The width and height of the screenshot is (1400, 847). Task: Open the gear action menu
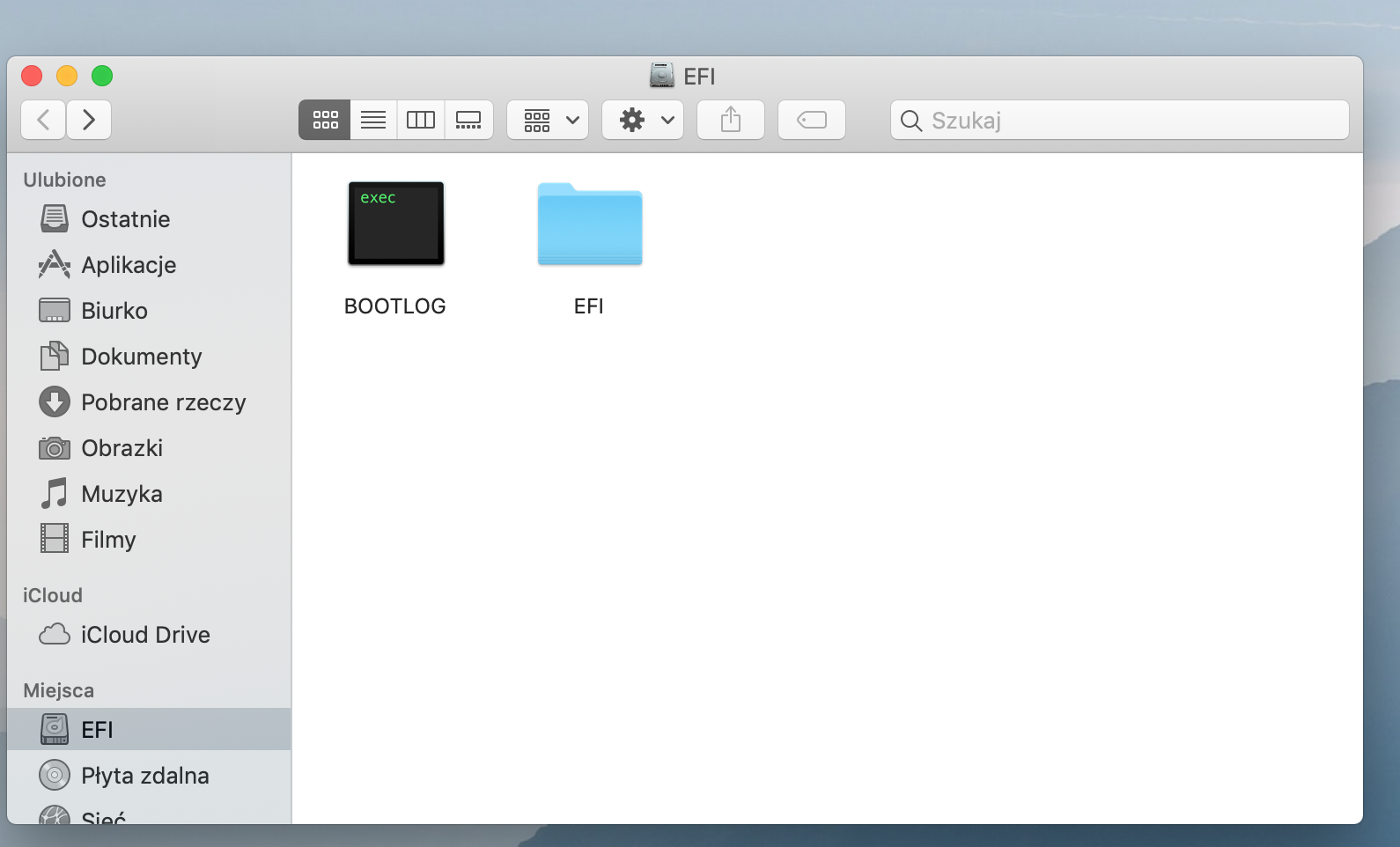[643, 120]
